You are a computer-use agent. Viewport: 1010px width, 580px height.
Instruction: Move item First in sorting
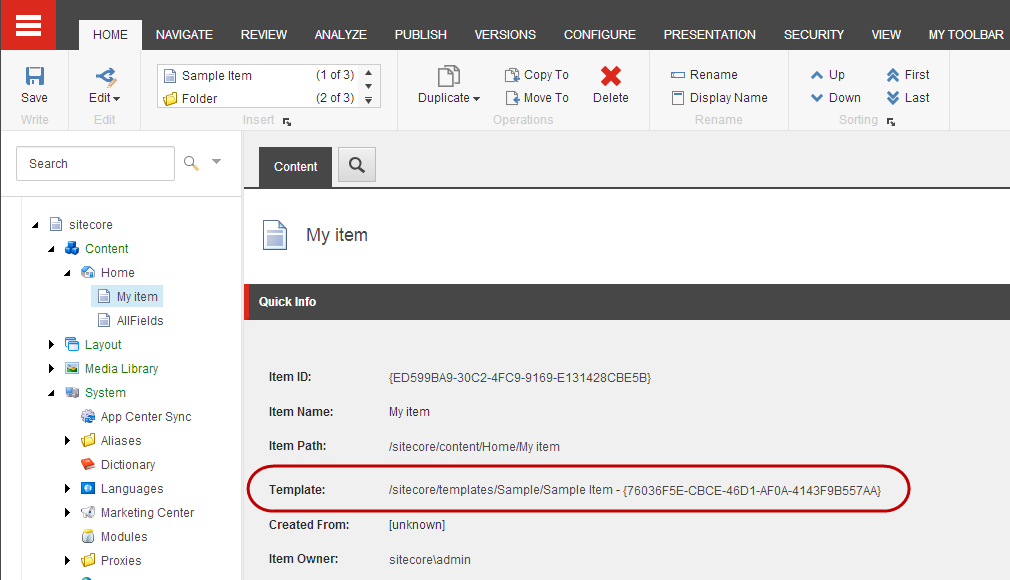(908, 75)
